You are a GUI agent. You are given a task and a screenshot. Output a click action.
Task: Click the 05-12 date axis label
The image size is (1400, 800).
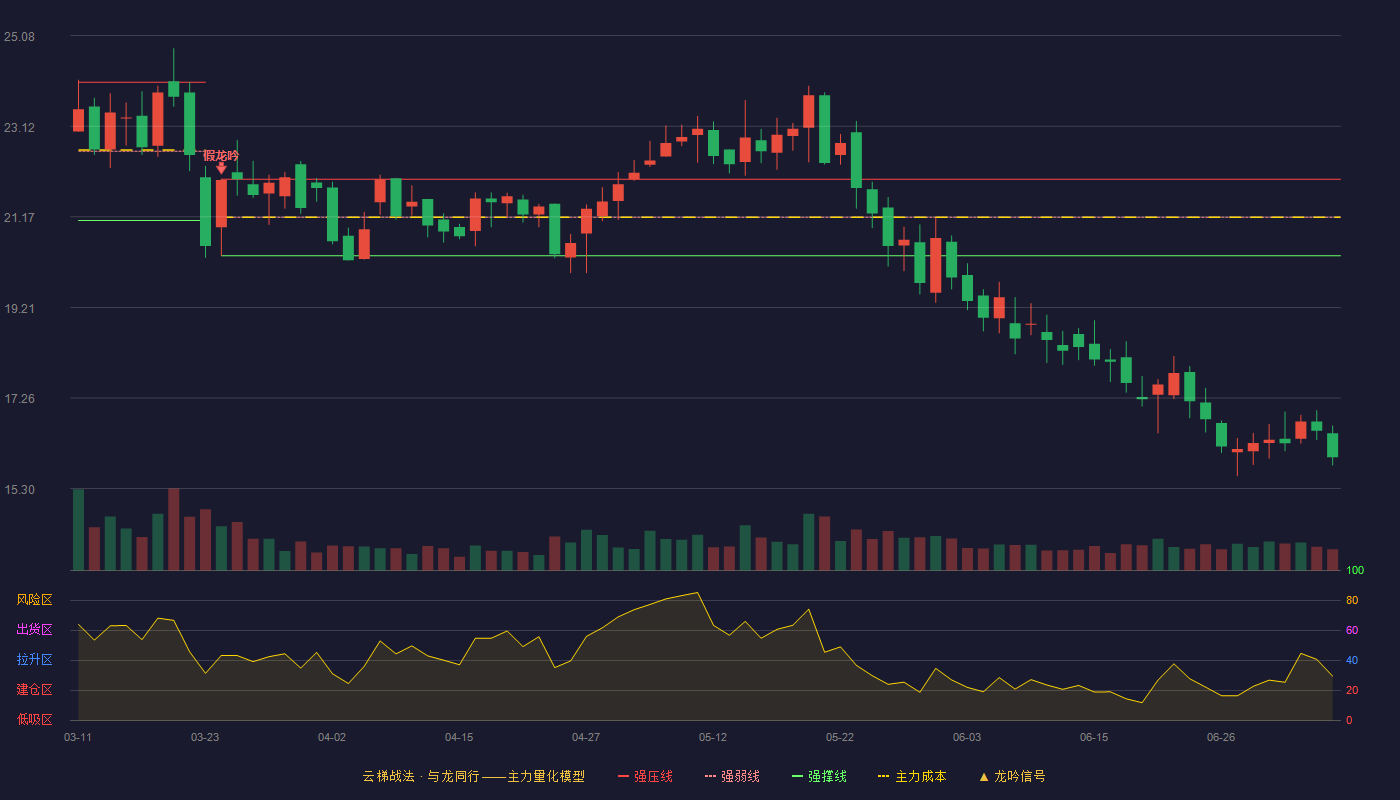[713, 737]
